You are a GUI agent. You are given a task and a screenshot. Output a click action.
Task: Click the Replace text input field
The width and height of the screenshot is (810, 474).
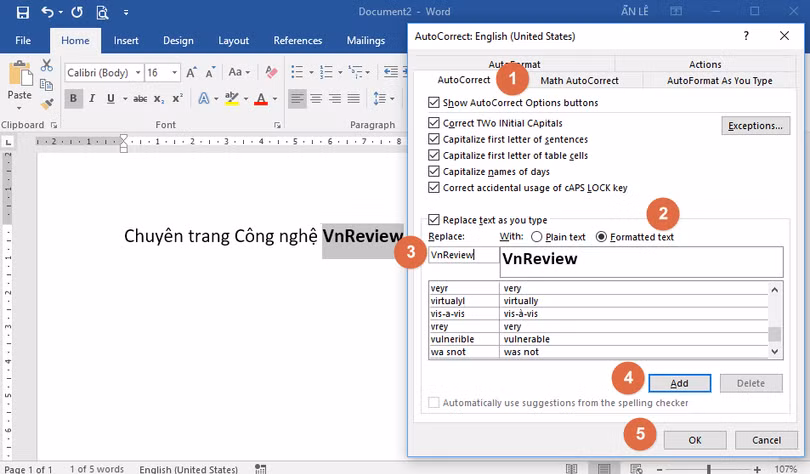[x=463, y=255]
